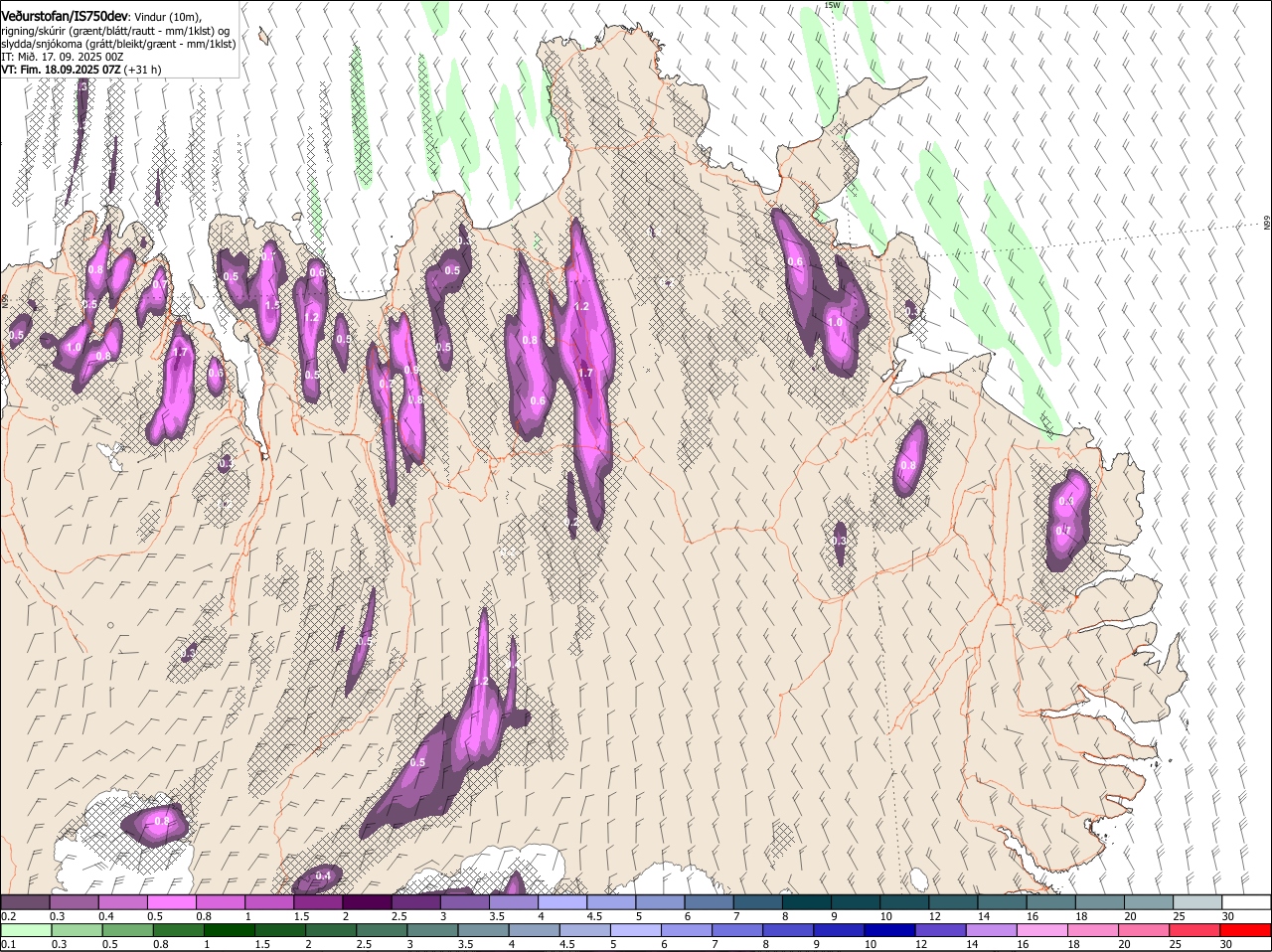Click the 'VT: Fim. 18.09.2025 07Z' valid time
1272x952 pixels.
pos(61,70)
